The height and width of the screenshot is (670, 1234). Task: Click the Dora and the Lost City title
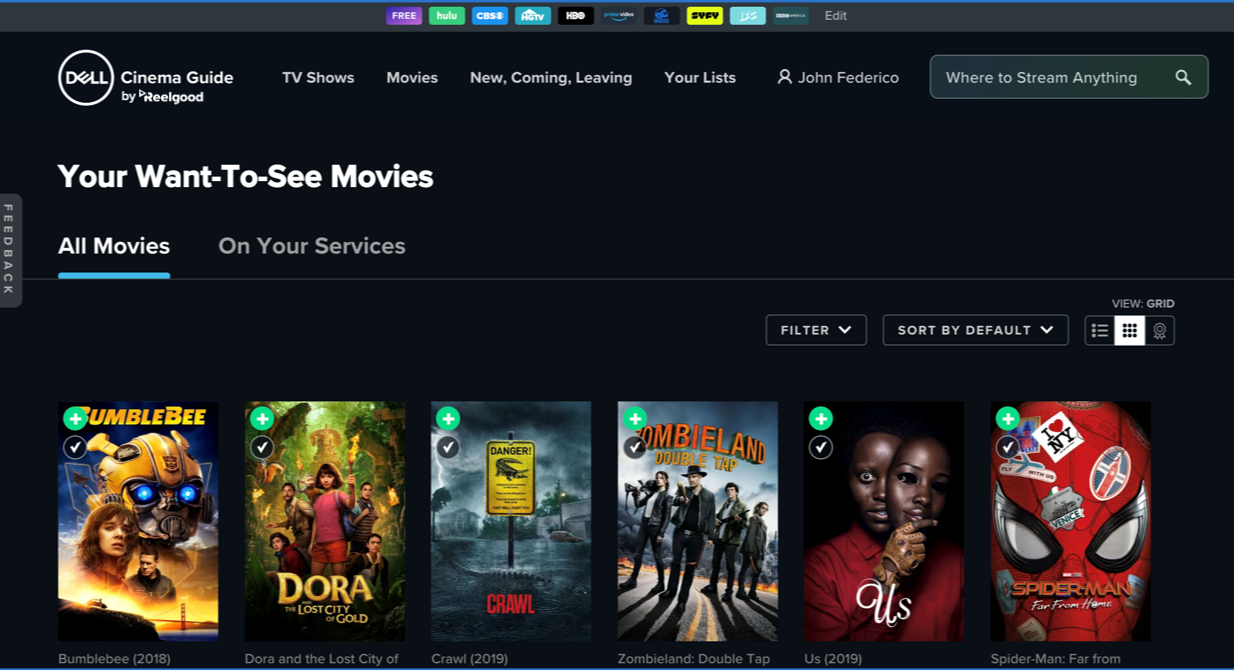322,659
